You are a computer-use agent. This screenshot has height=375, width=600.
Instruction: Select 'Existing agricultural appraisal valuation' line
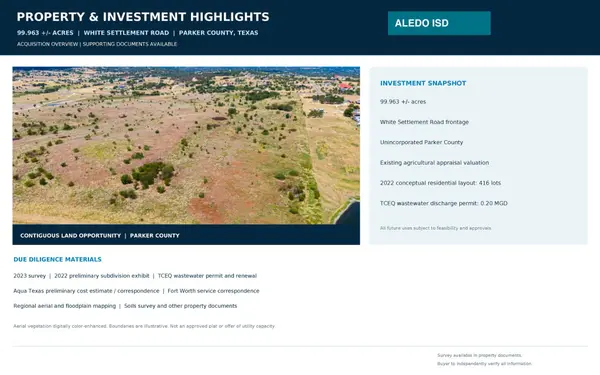pos(434,163)
